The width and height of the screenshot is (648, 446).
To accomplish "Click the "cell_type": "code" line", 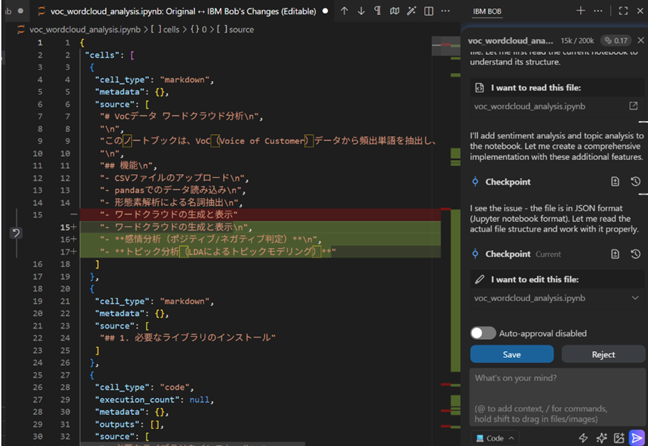I will tap(144, 387).
